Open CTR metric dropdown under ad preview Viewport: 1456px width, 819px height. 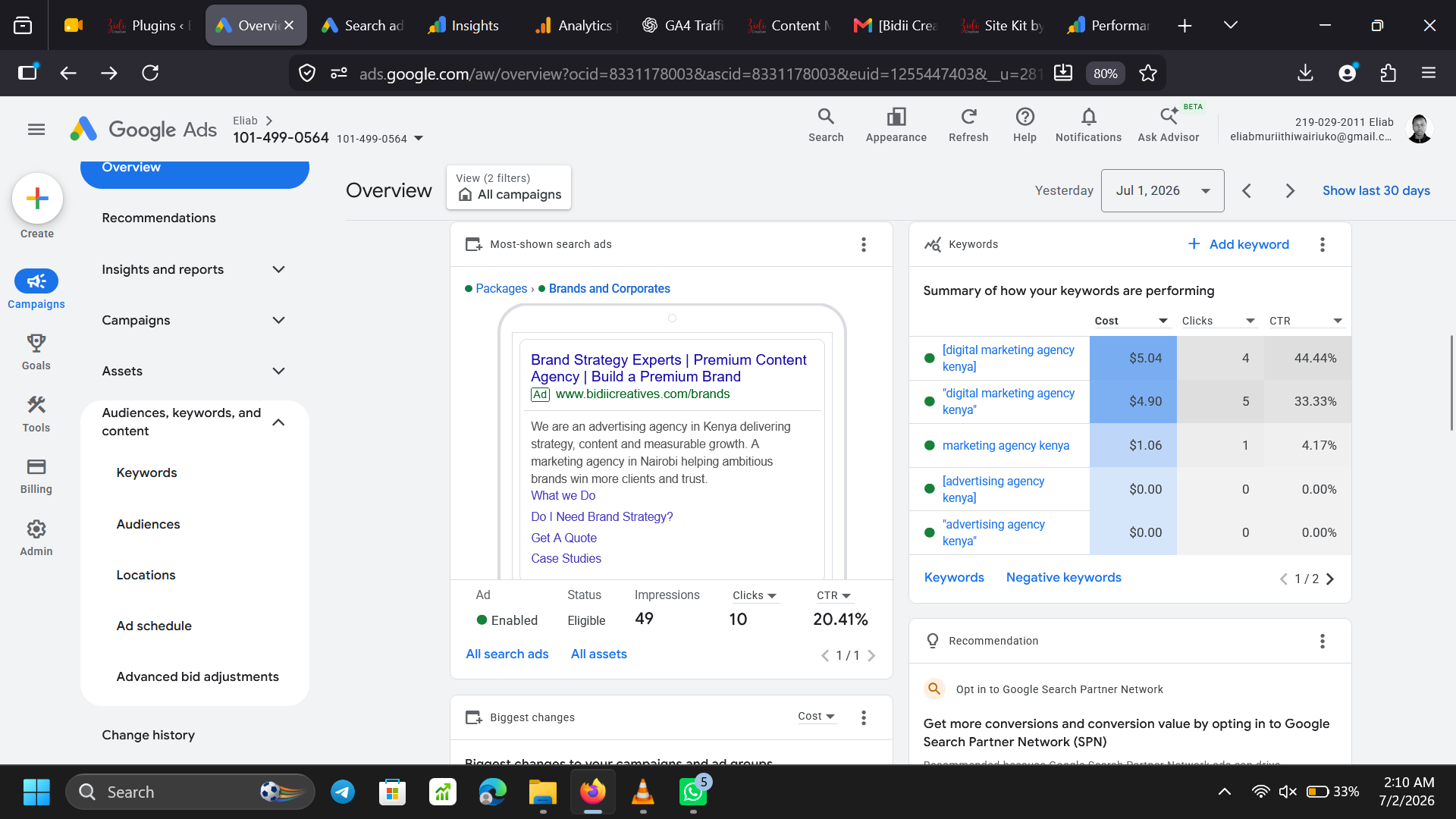tap(833, 595)
